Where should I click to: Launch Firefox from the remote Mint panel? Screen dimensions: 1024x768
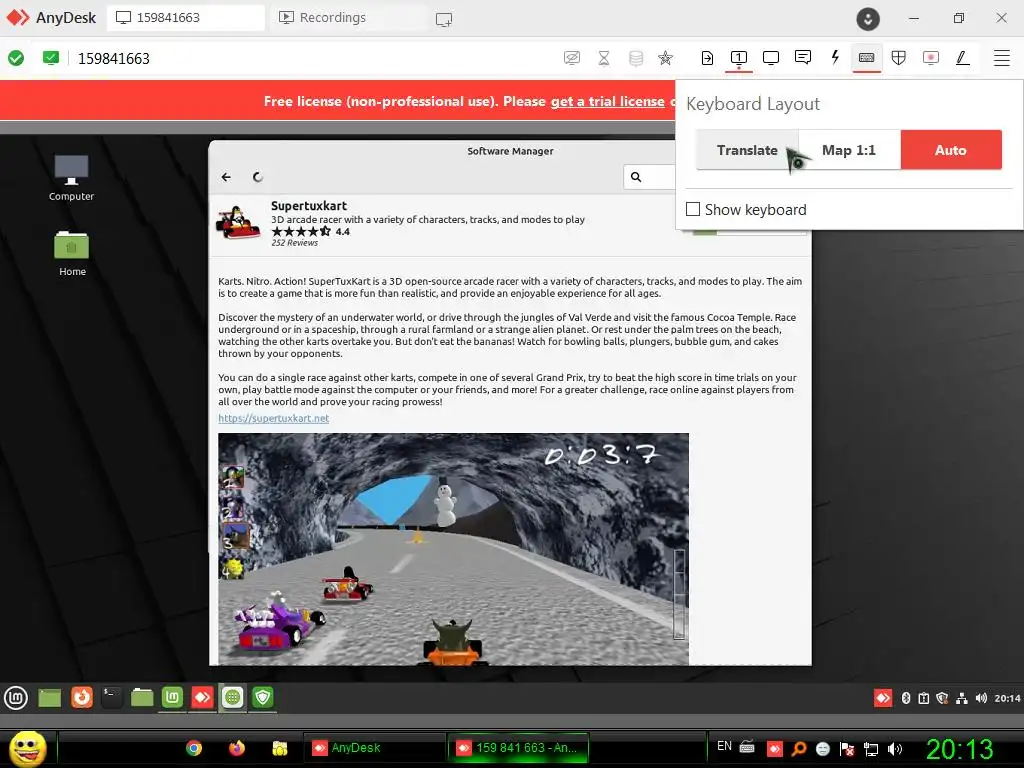point(82,697)
